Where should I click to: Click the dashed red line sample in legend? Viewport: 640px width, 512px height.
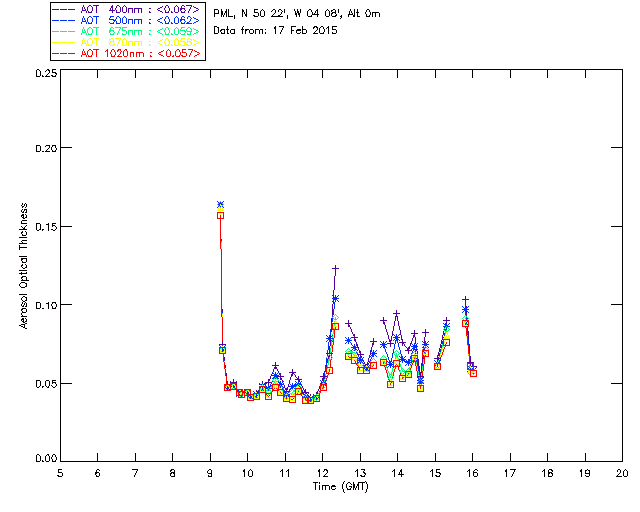(64, 53)
